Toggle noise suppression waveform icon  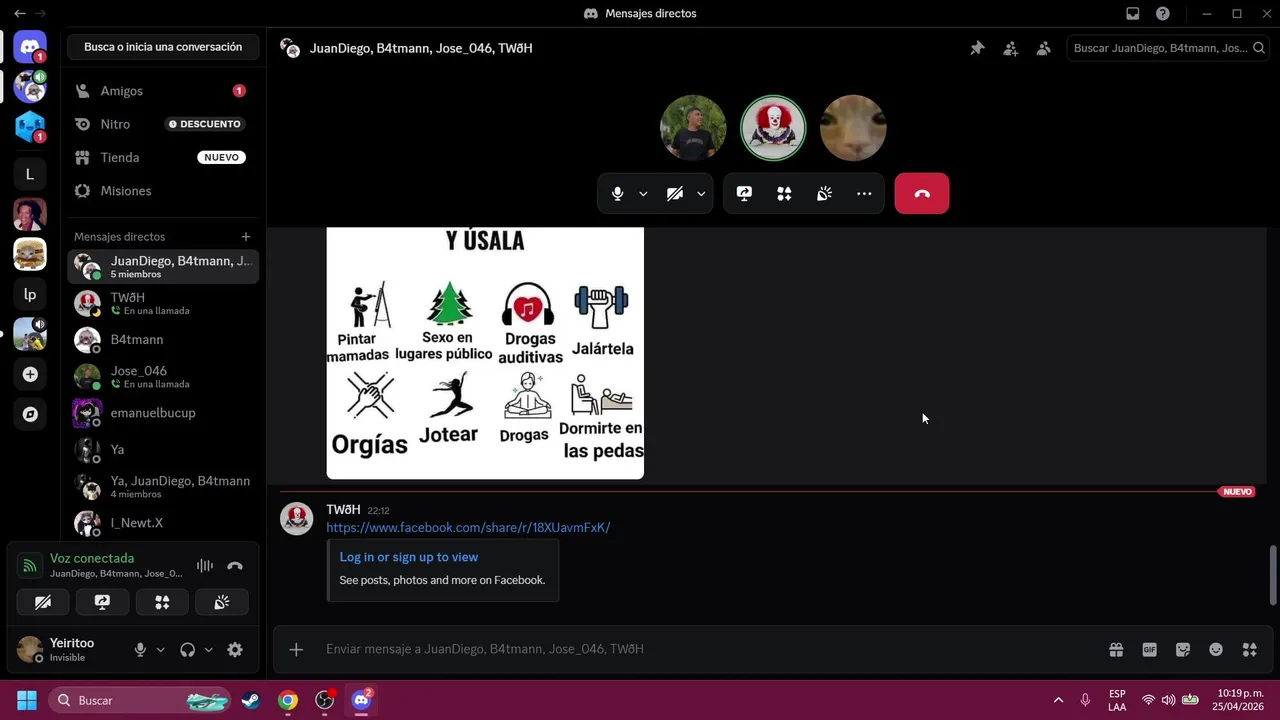click(x=205, y=566)
